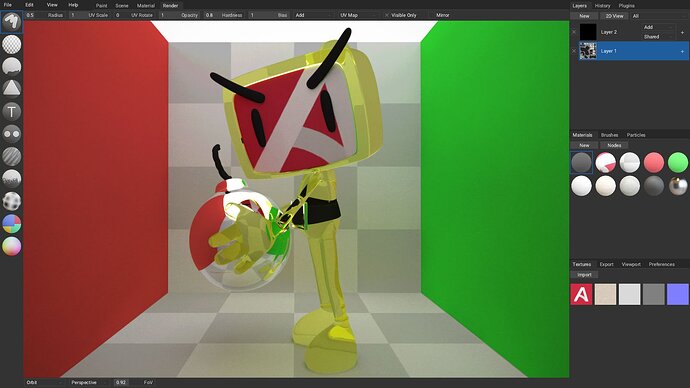
Task: Pick the cream material sphere second in the second row
Action: pyautogui.click(x=606, y=186)
